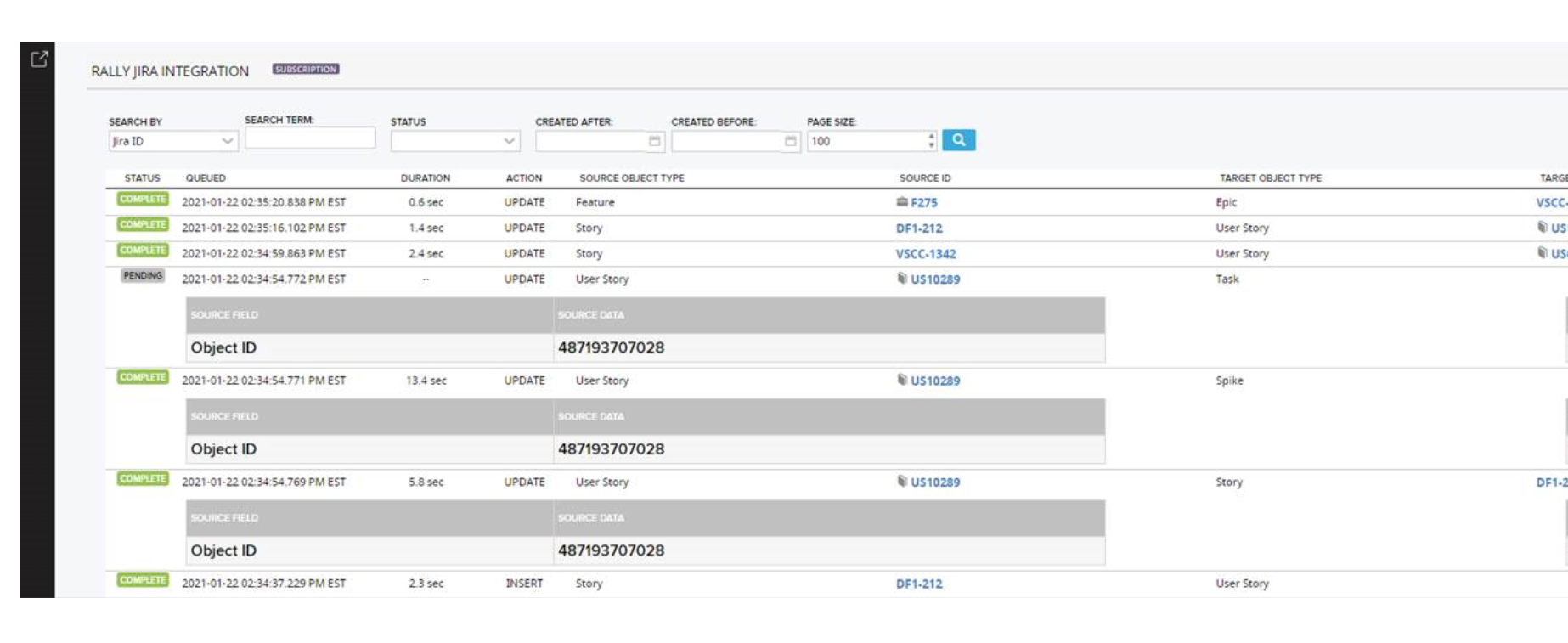The width and height of the screenshot is (1568, 643).
Task: Click the story icon beside pending US10289
Action: click(x=902, y=279)
